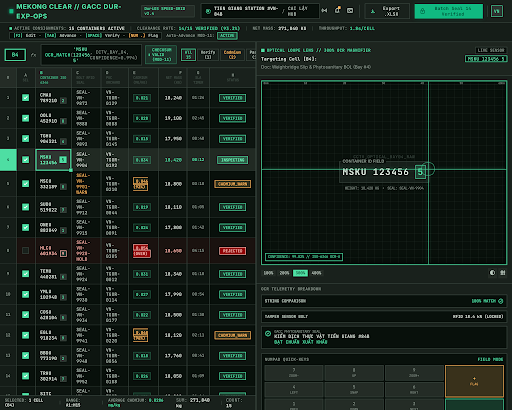Click the B4 cell reference box
Screen dimensions: 512x410
pyautogui.click(x=15, y=55)
